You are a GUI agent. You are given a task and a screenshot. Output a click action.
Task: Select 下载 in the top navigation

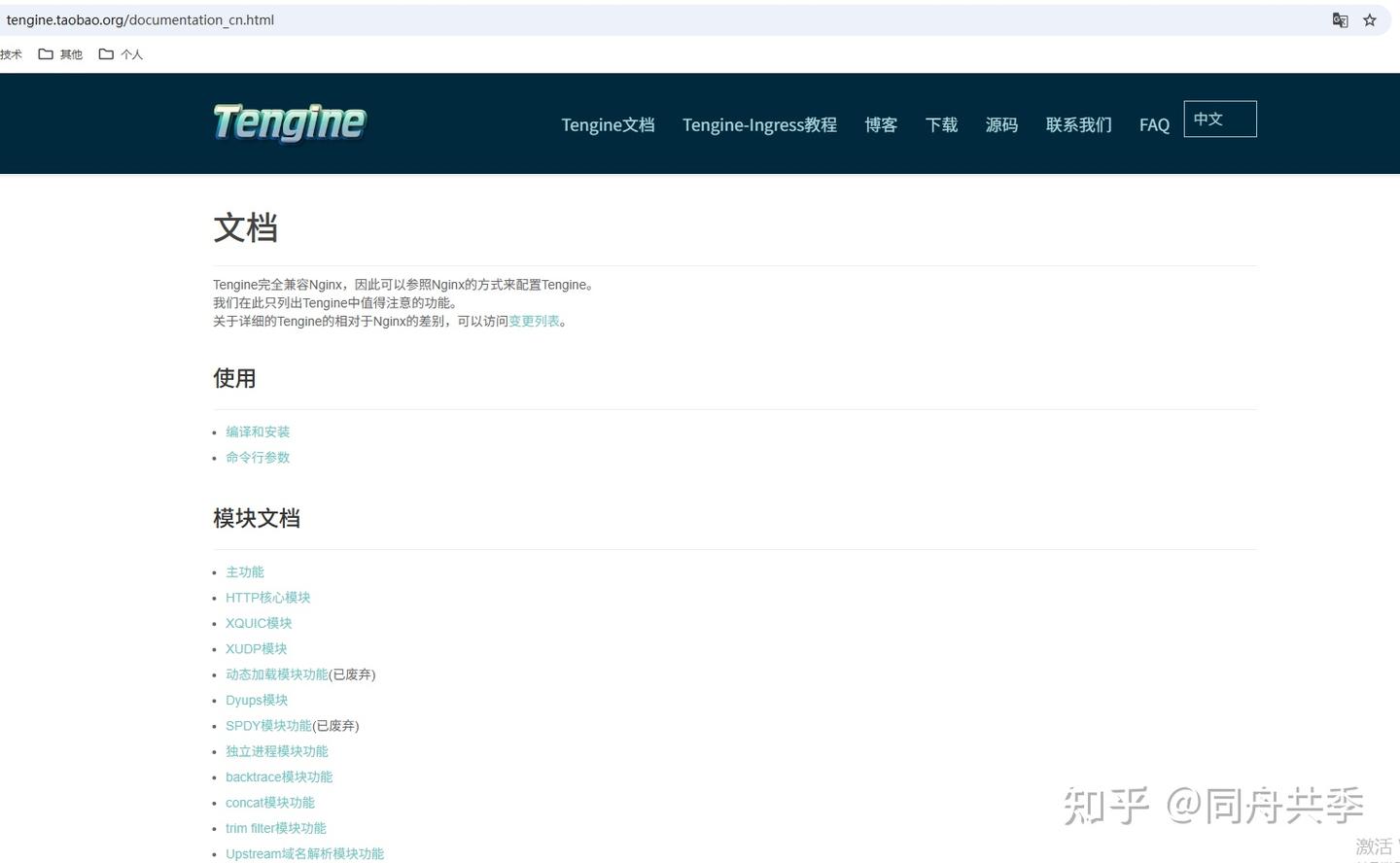pos(941,124)
